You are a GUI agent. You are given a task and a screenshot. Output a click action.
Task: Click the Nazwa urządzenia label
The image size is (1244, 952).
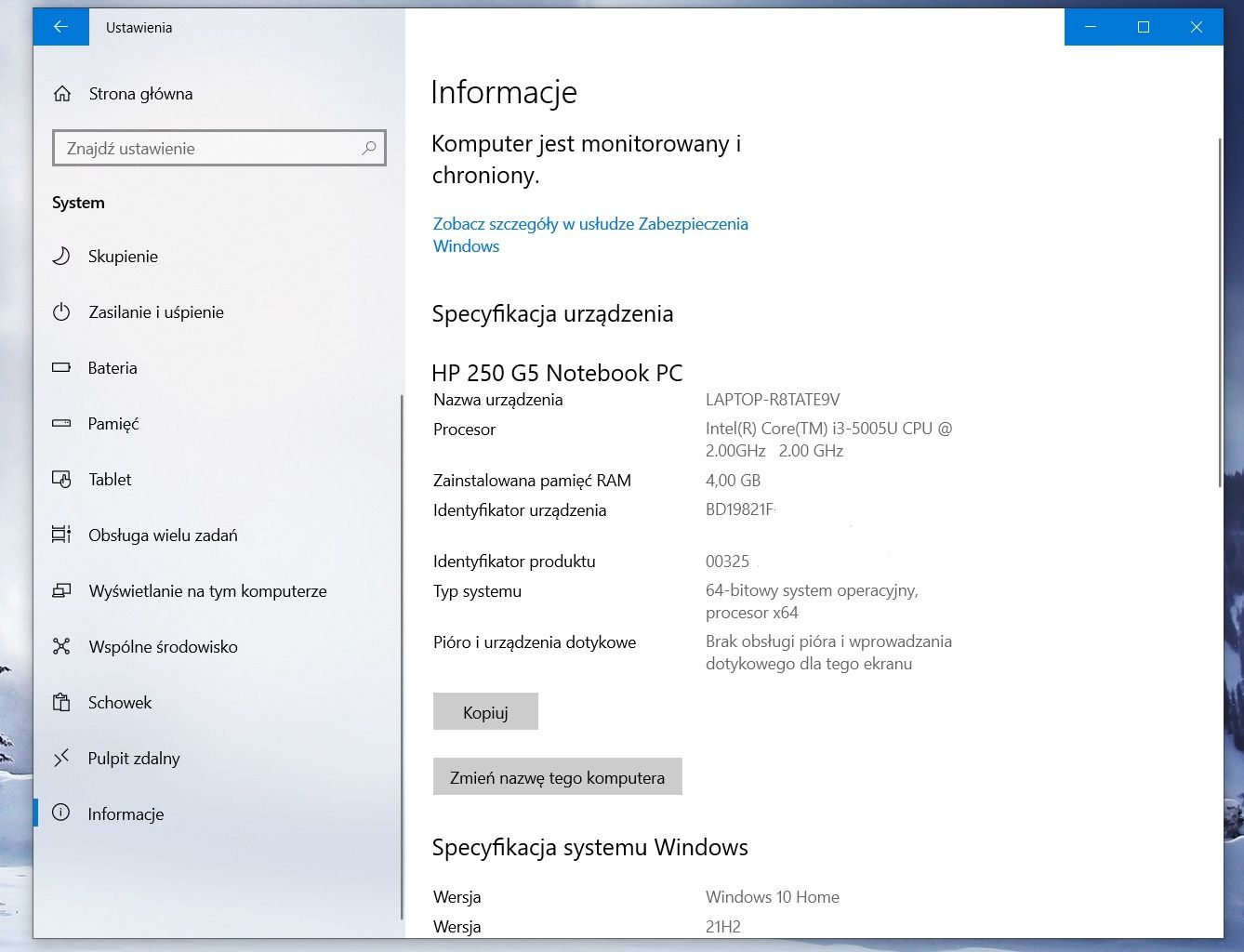pyautogui.click(x=498, y=400)
